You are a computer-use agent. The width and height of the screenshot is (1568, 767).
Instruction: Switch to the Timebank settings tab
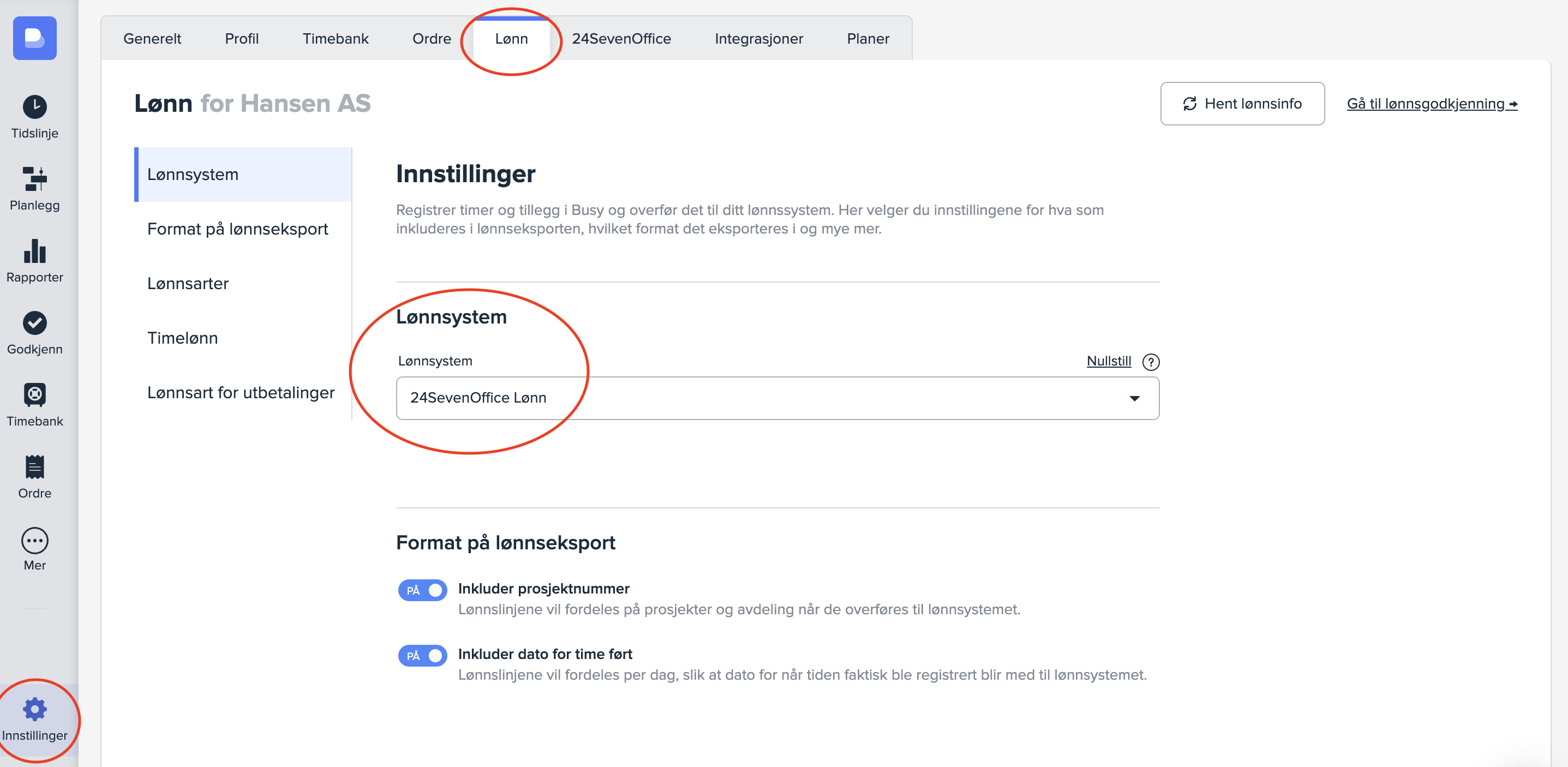336,39
